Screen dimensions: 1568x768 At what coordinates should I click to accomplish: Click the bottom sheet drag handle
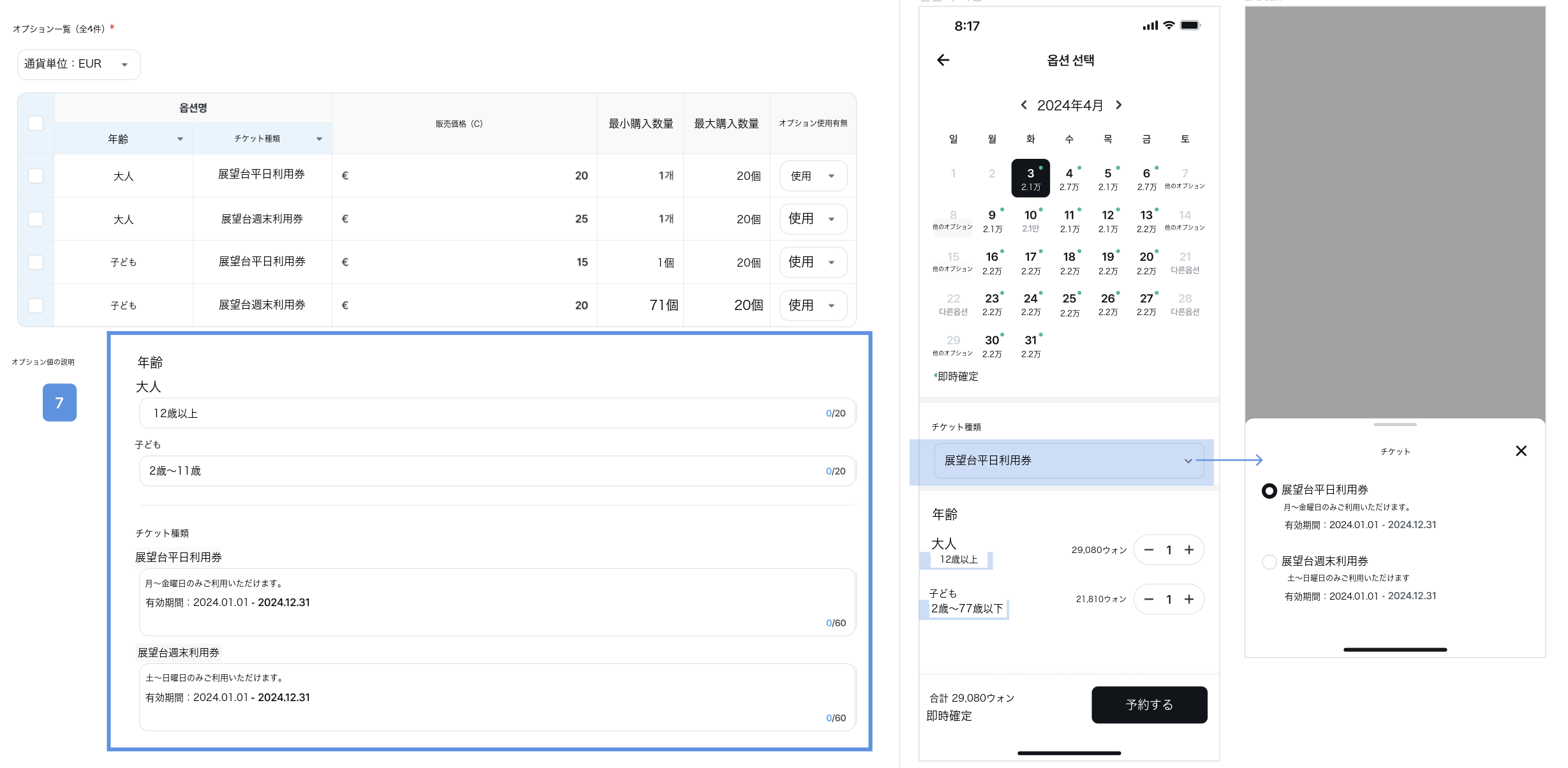pos(1395,424)
